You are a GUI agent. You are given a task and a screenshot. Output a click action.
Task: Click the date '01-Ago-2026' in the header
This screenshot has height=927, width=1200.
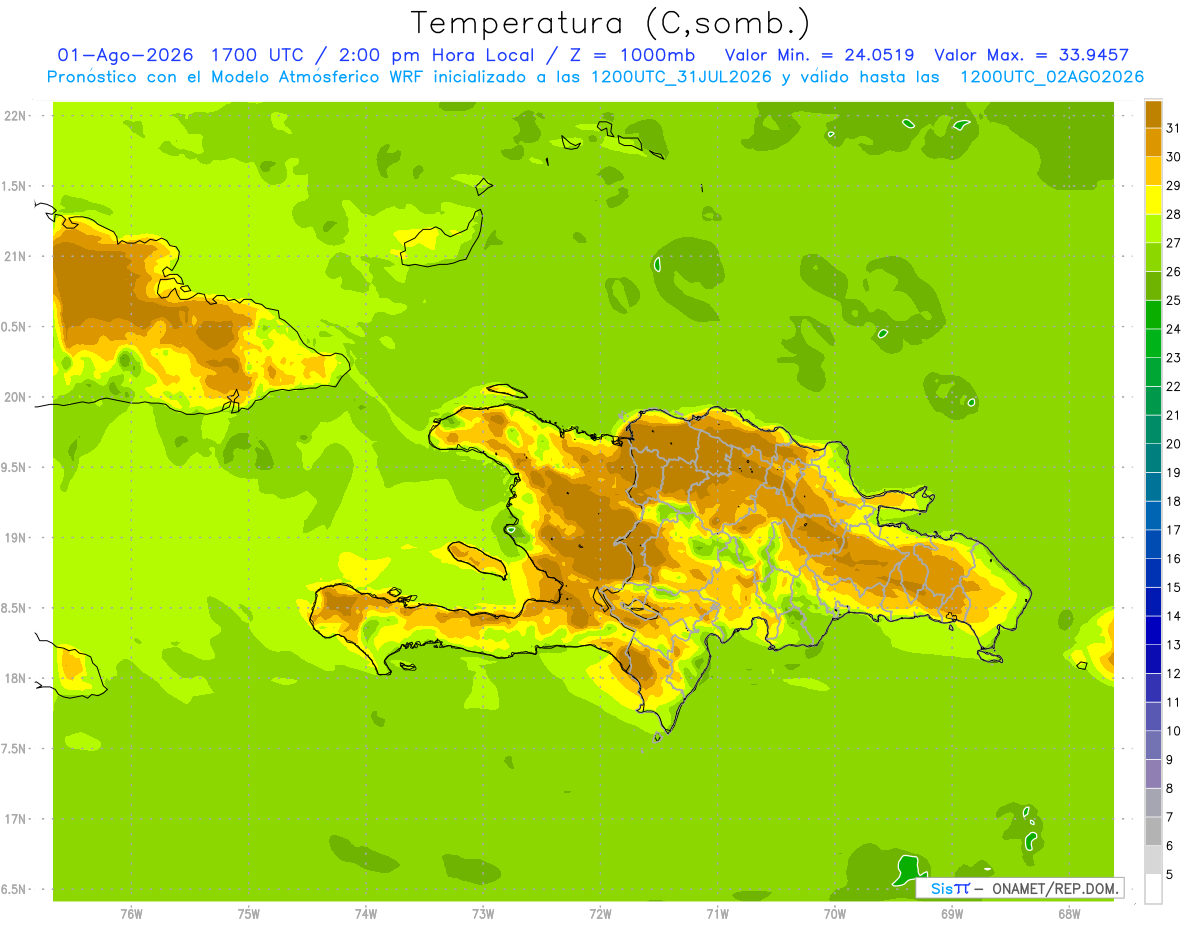(125, 55)
